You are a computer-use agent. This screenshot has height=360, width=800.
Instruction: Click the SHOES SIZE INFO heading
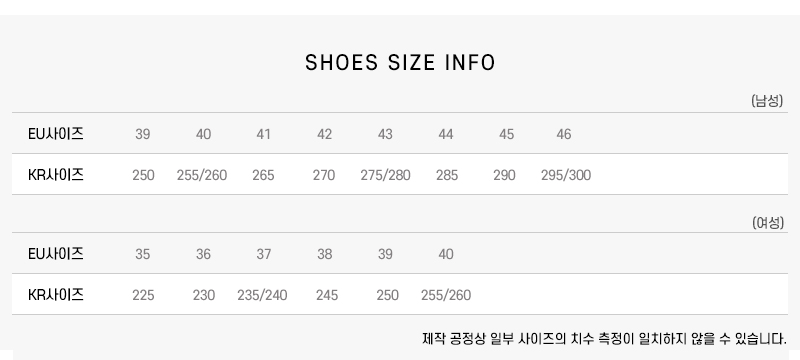400,63
